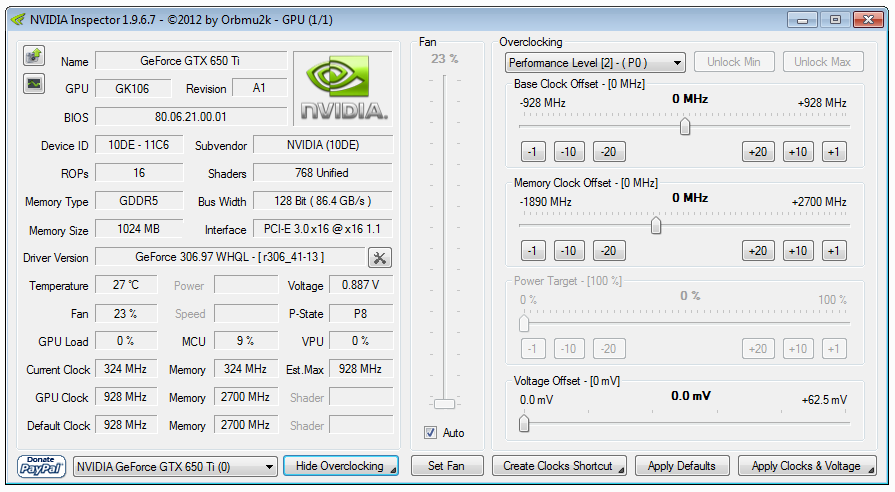The height and width of the screenshot is (492, 895).
Task: Decrease Base Clock Offset by 1
Action: (x=533, y=152)
